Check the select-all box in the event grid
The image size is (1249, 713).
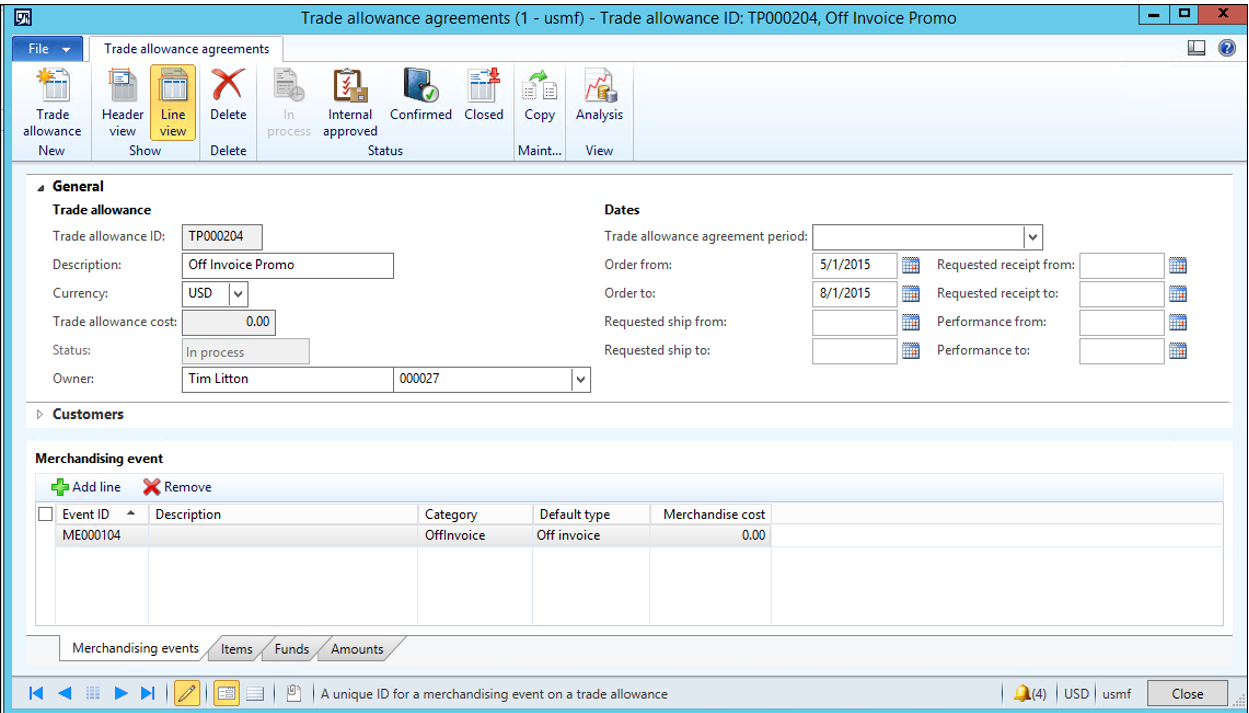point(44,514)
